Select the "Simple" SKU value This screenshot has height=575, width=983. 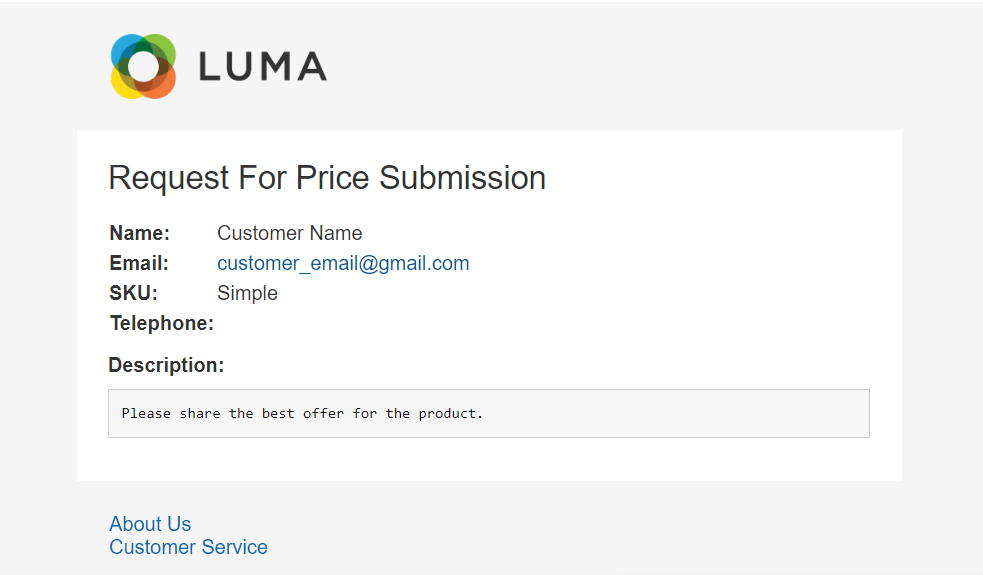[247, 293]
